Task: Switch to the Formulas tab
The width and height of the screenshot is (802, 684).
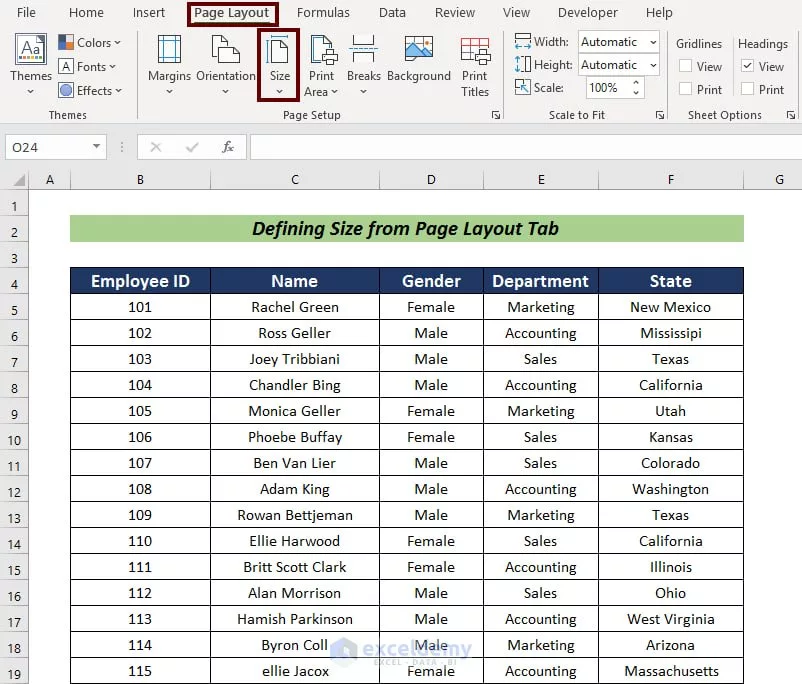Action: 323,13
